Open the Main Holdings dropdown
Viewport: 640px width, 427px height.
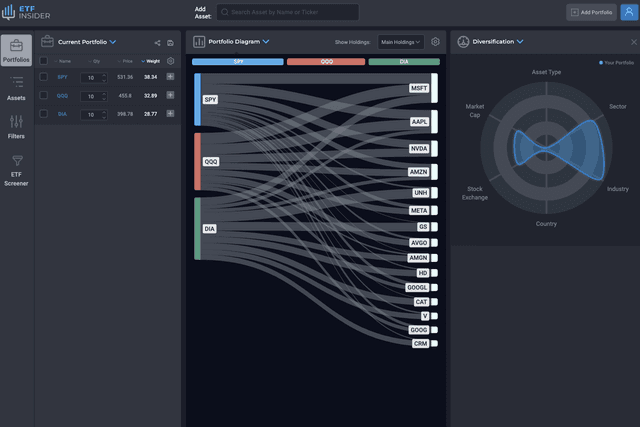(400, 42)
